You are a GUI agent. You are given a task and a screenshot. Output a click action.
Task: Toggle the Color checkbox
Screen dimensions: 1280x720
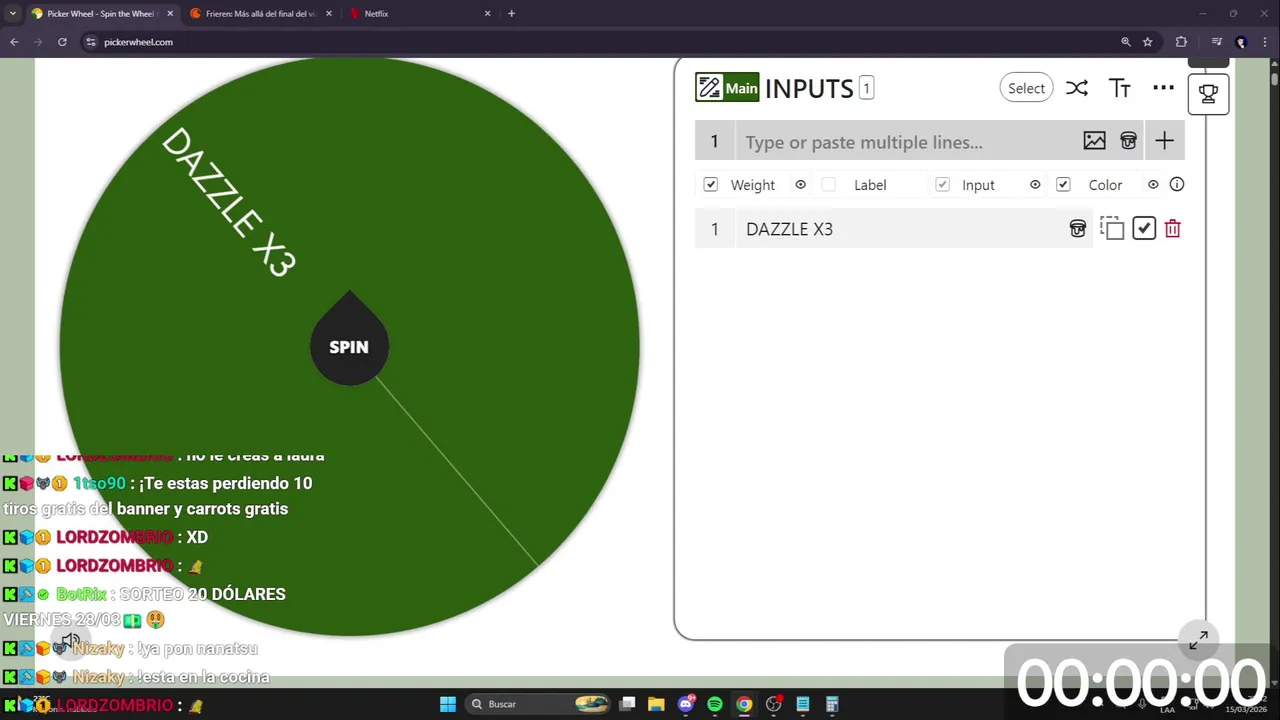click(x=1063, y=184)
